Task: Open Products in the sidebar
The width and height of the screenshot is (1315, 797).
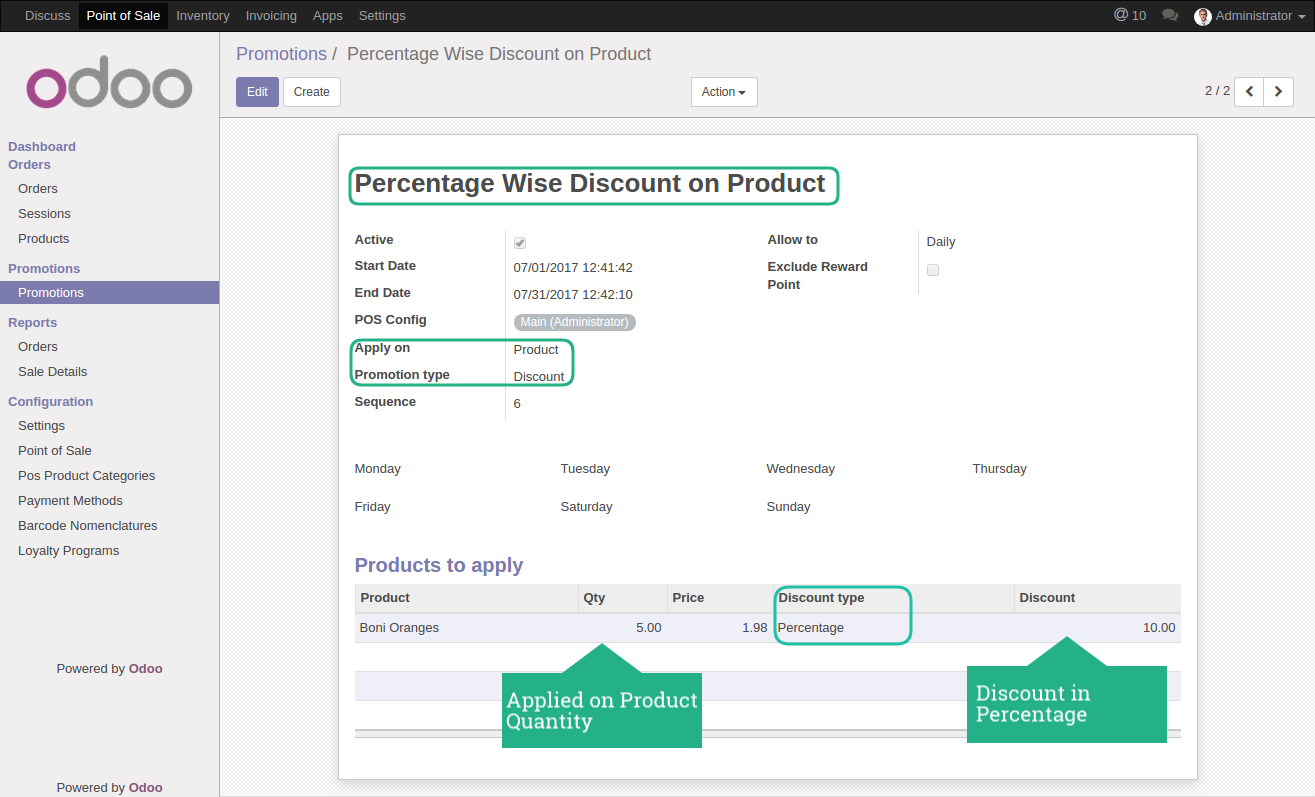Action: [x=43, y=239]
